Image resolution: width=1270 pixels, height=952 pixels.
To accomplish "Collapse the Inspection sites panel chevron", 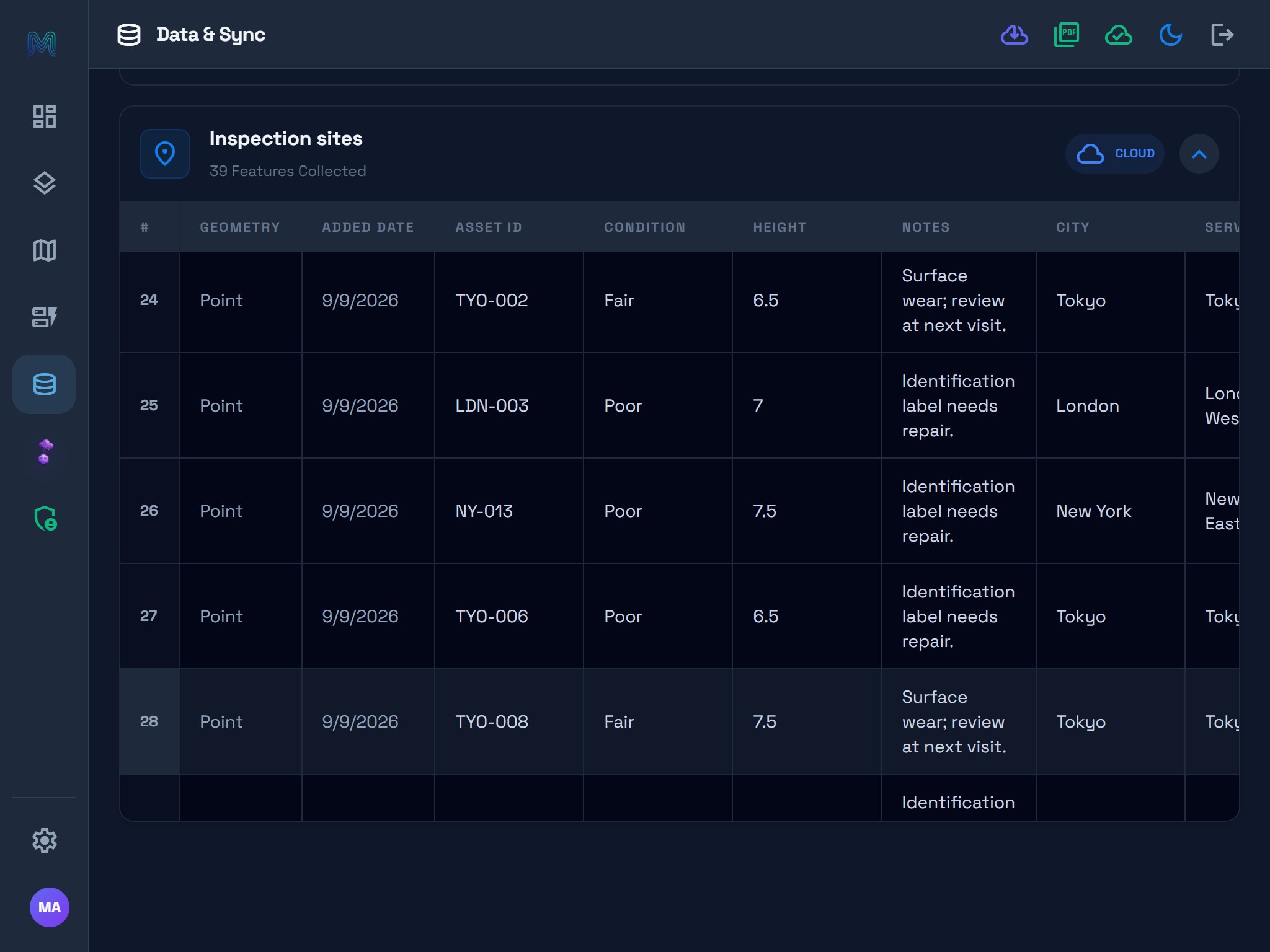I will coord(1199,154).
